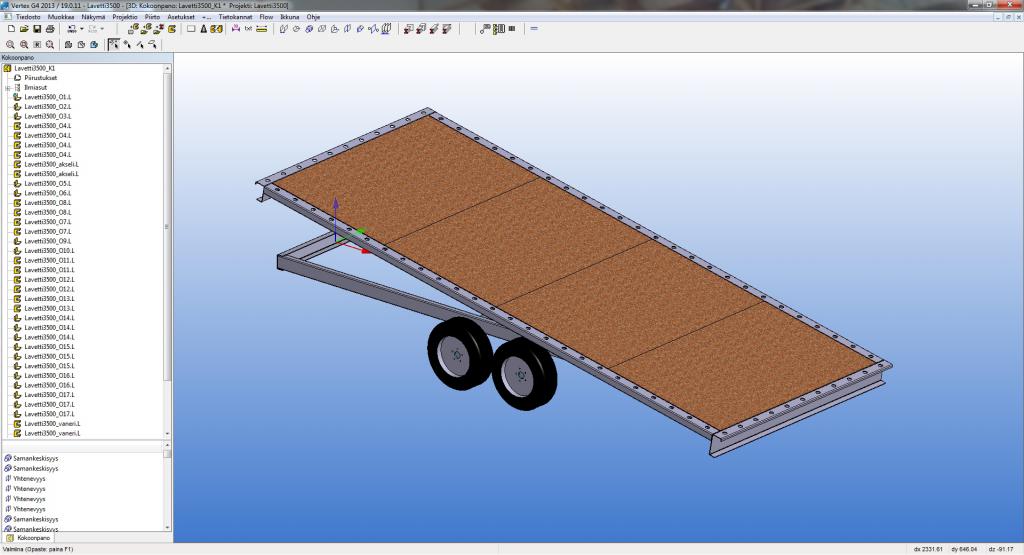Click the concentric constraint toolbar icon

click(x=309, y=29)
